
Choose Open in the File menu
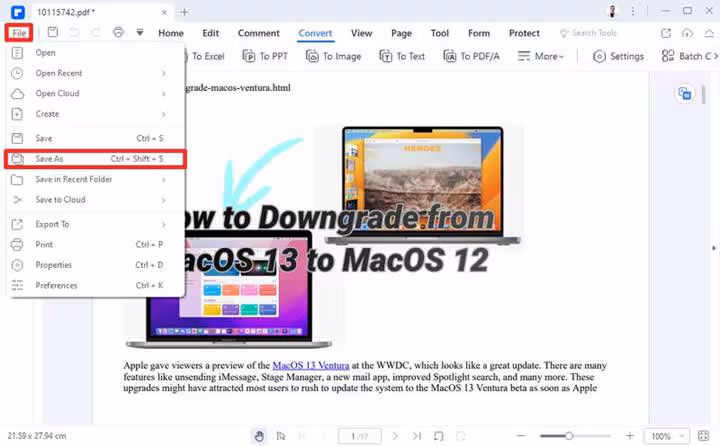(96, 53)
